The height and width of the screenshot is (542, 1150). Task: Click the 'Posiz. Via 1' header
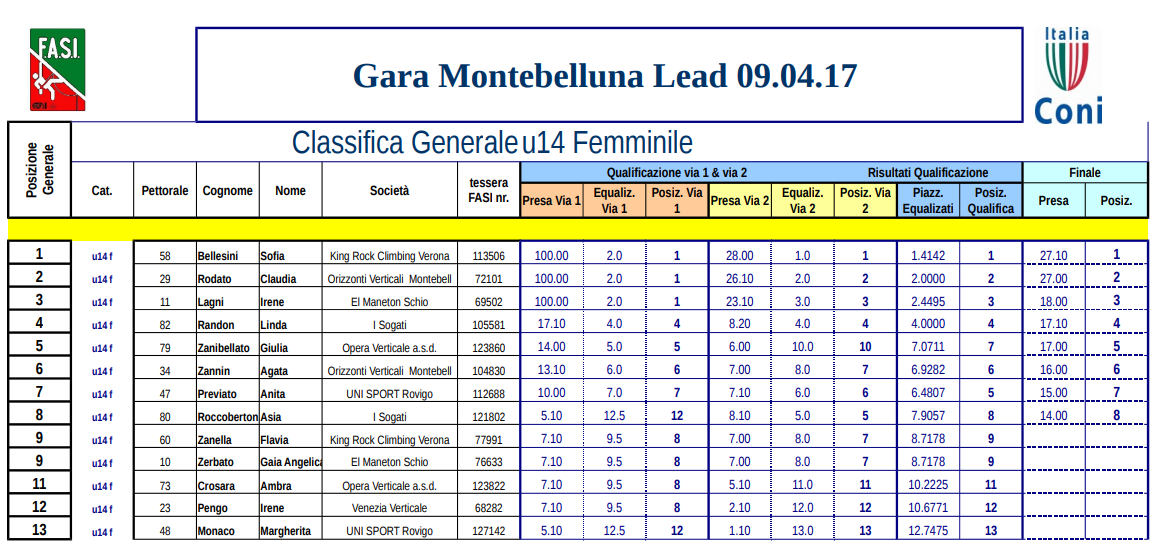(x=677, y=200)
